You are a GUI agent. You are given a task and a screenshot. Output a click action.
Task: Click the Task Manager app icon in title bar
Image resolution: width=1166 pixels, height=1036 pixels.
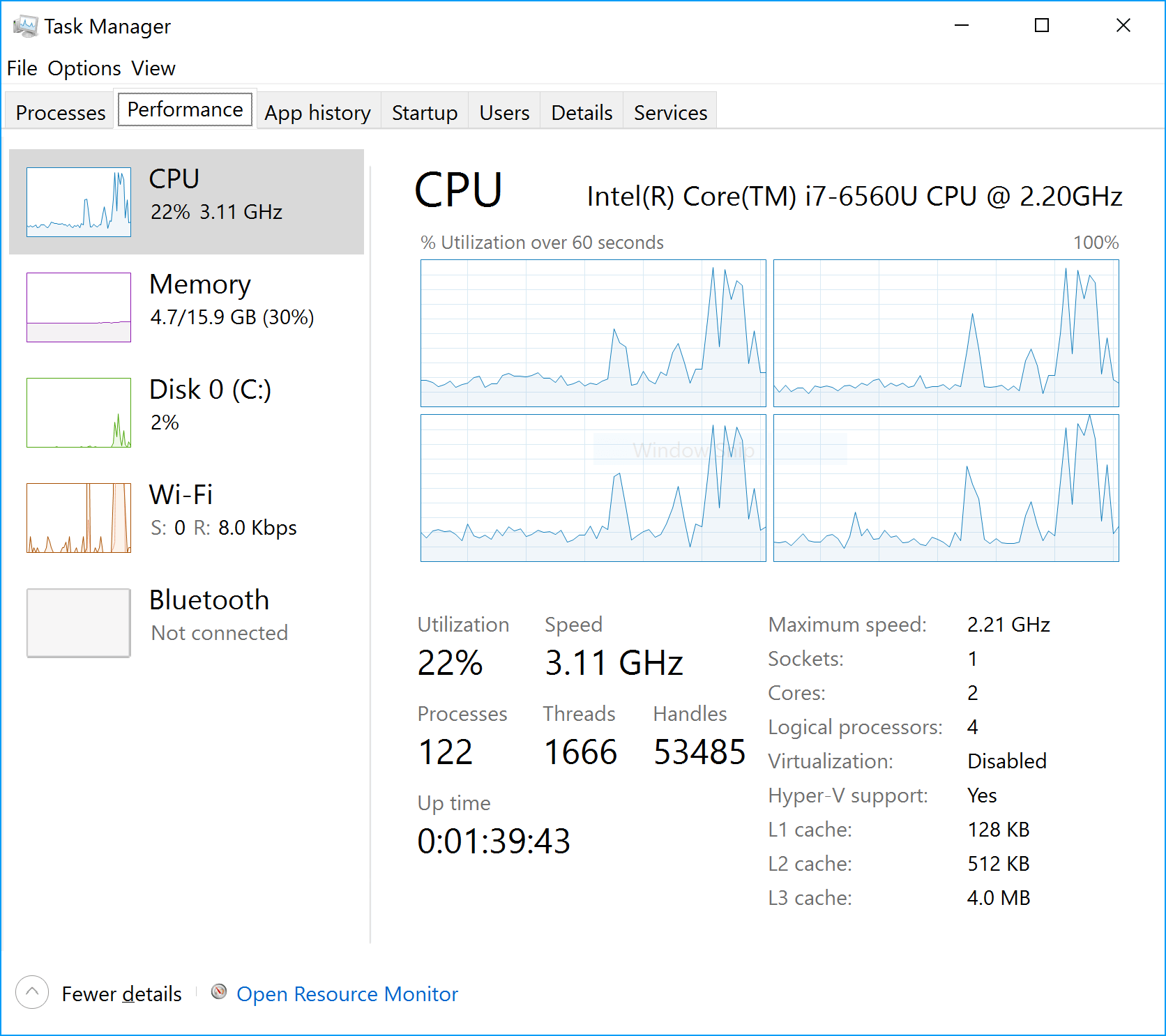pos(25,26)
